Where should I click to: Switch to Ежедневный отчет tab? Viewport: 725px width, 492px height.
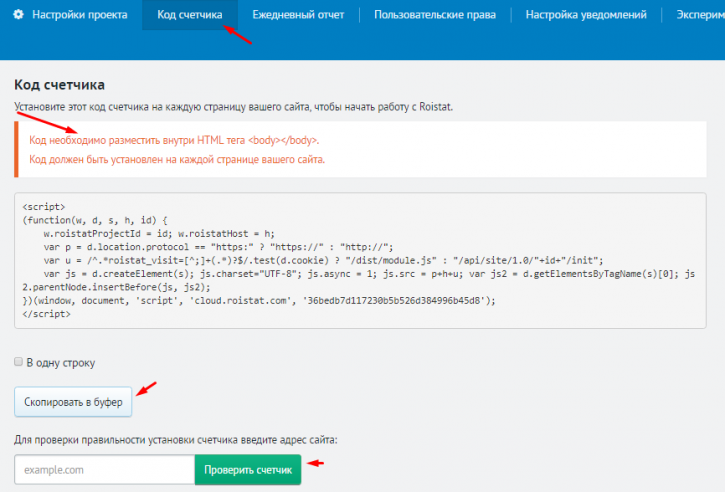pos(298,15)
